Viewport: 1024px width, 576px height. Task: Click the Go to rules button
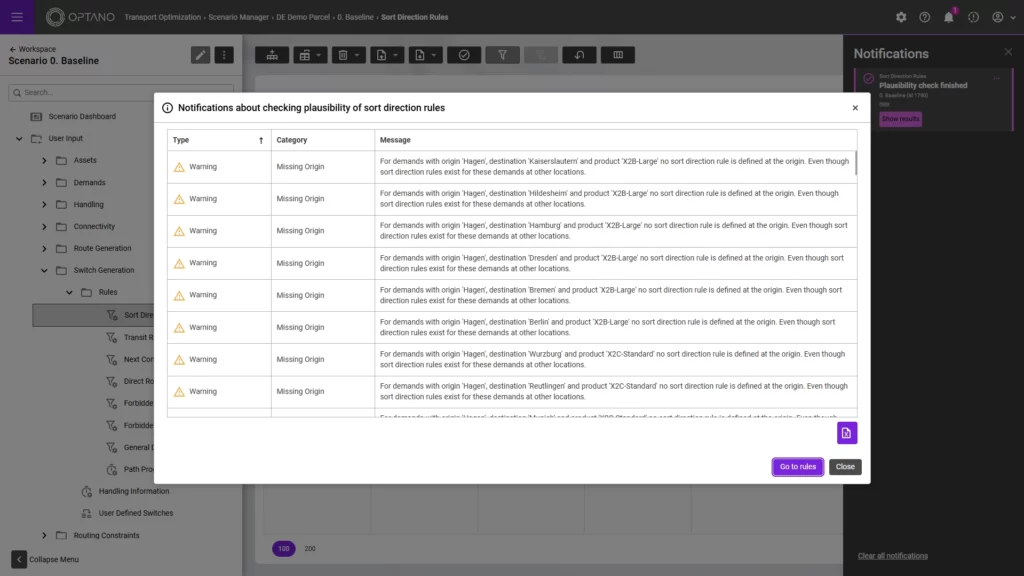point(797,466)
